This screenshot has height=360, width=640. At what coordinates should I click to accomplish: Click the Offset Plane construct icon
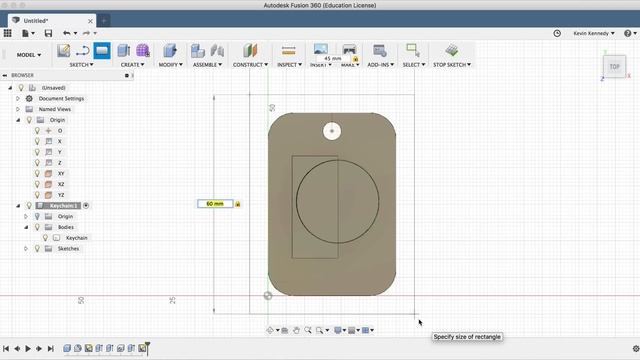pos(250,51)
